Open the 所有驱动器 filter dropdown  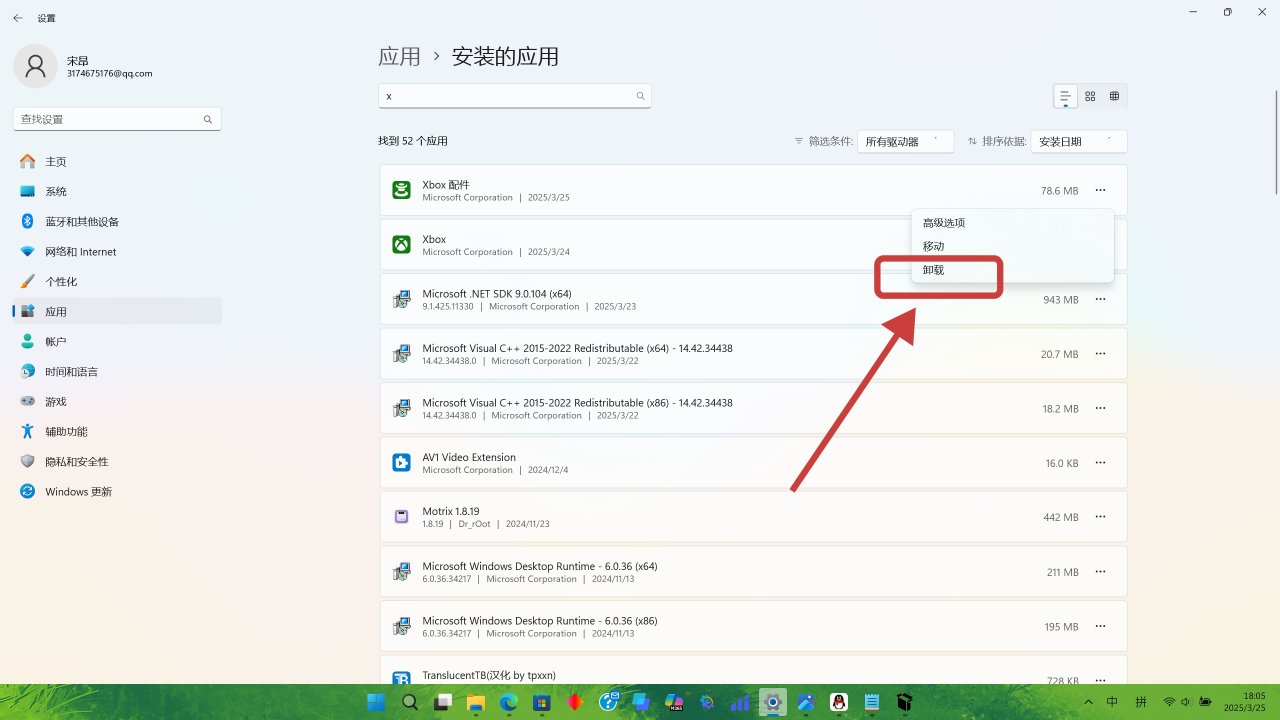tap(905, 142)
